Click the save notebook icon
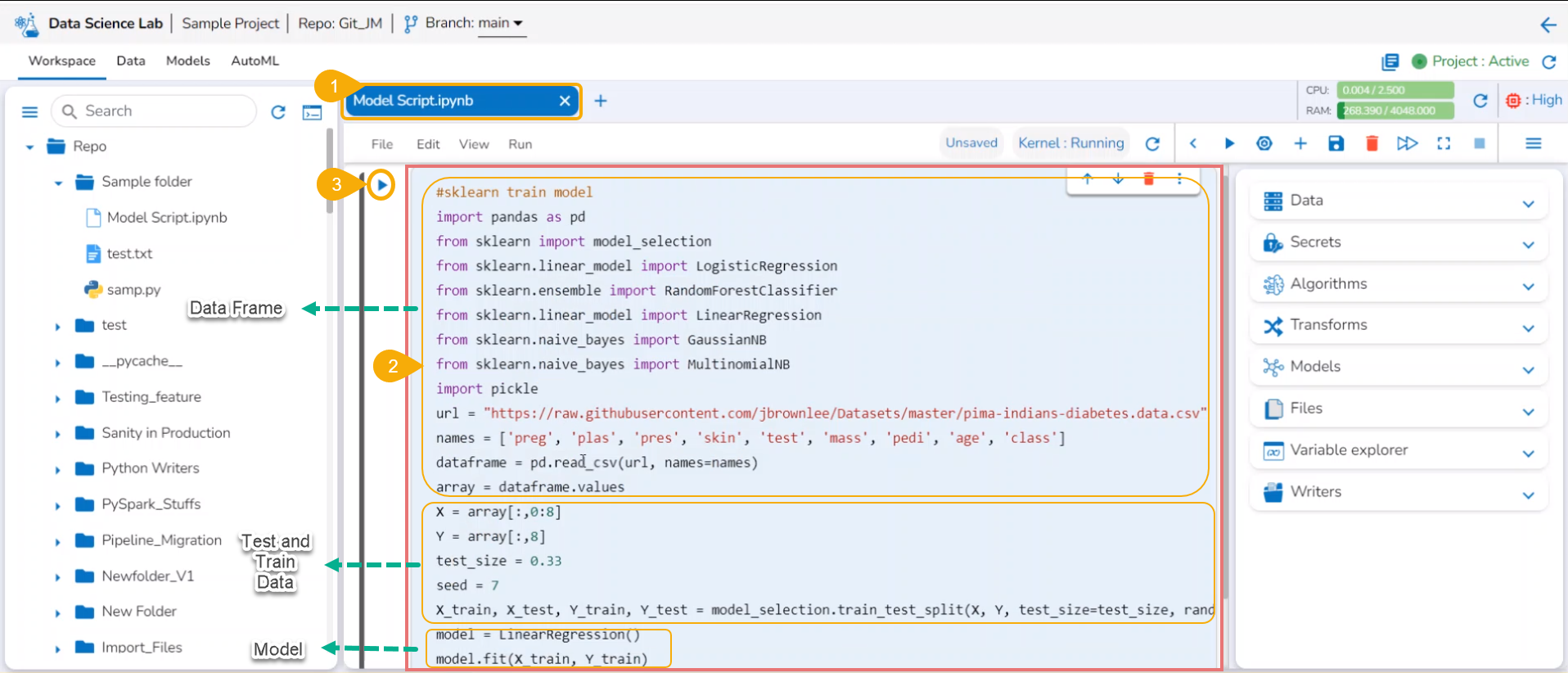 coord(1336,144)
